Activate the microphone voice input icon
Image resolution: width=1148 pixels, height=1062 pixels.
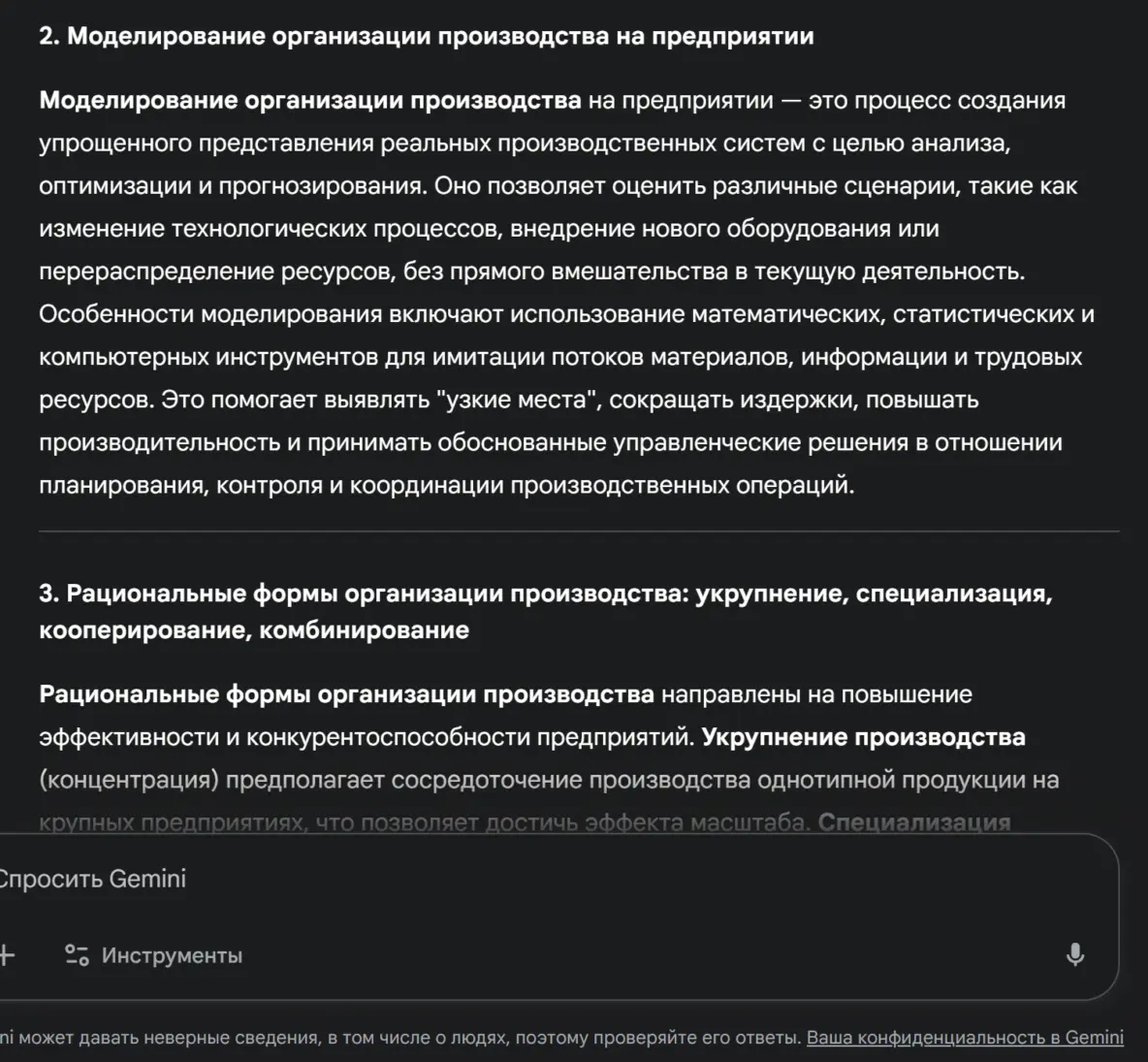click(1074, 955)
